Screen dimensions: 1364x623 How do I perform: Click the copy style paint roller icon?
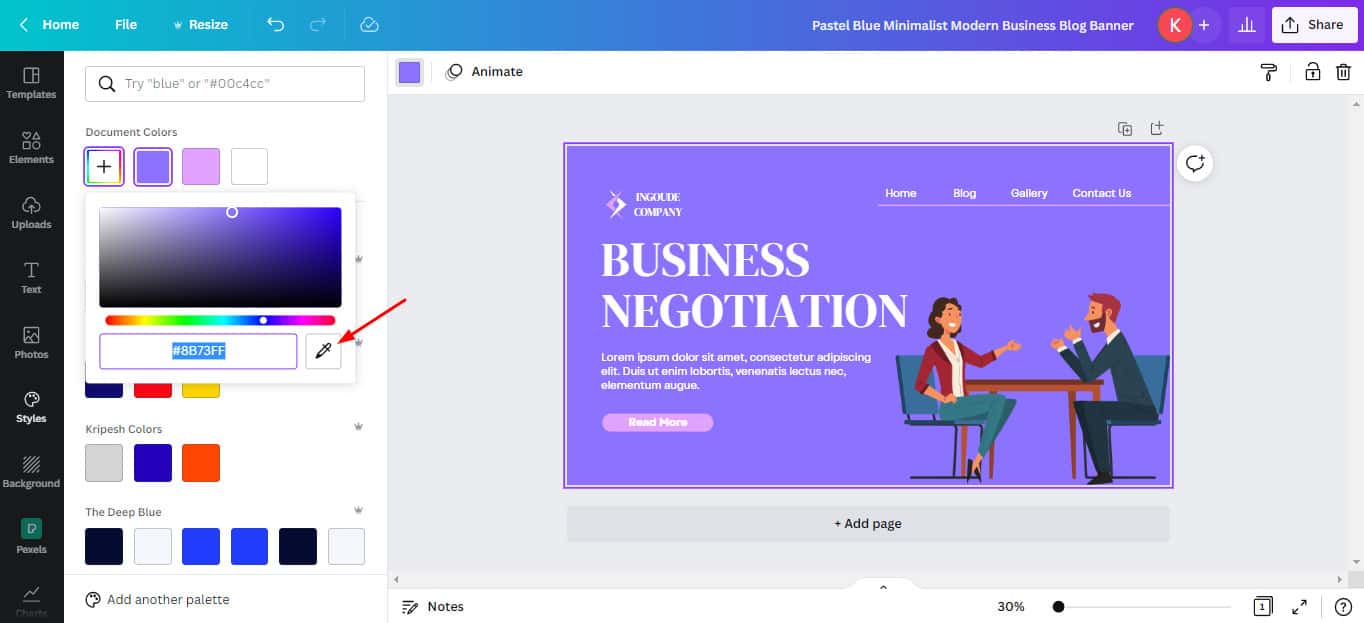[1269, 72]
